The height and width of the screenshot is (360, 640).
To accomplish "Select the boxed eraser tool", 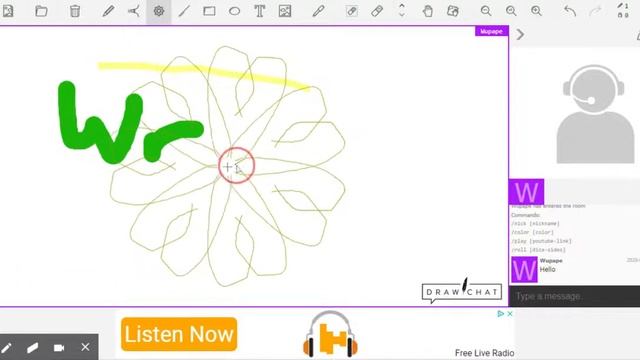I will point(351,11).
